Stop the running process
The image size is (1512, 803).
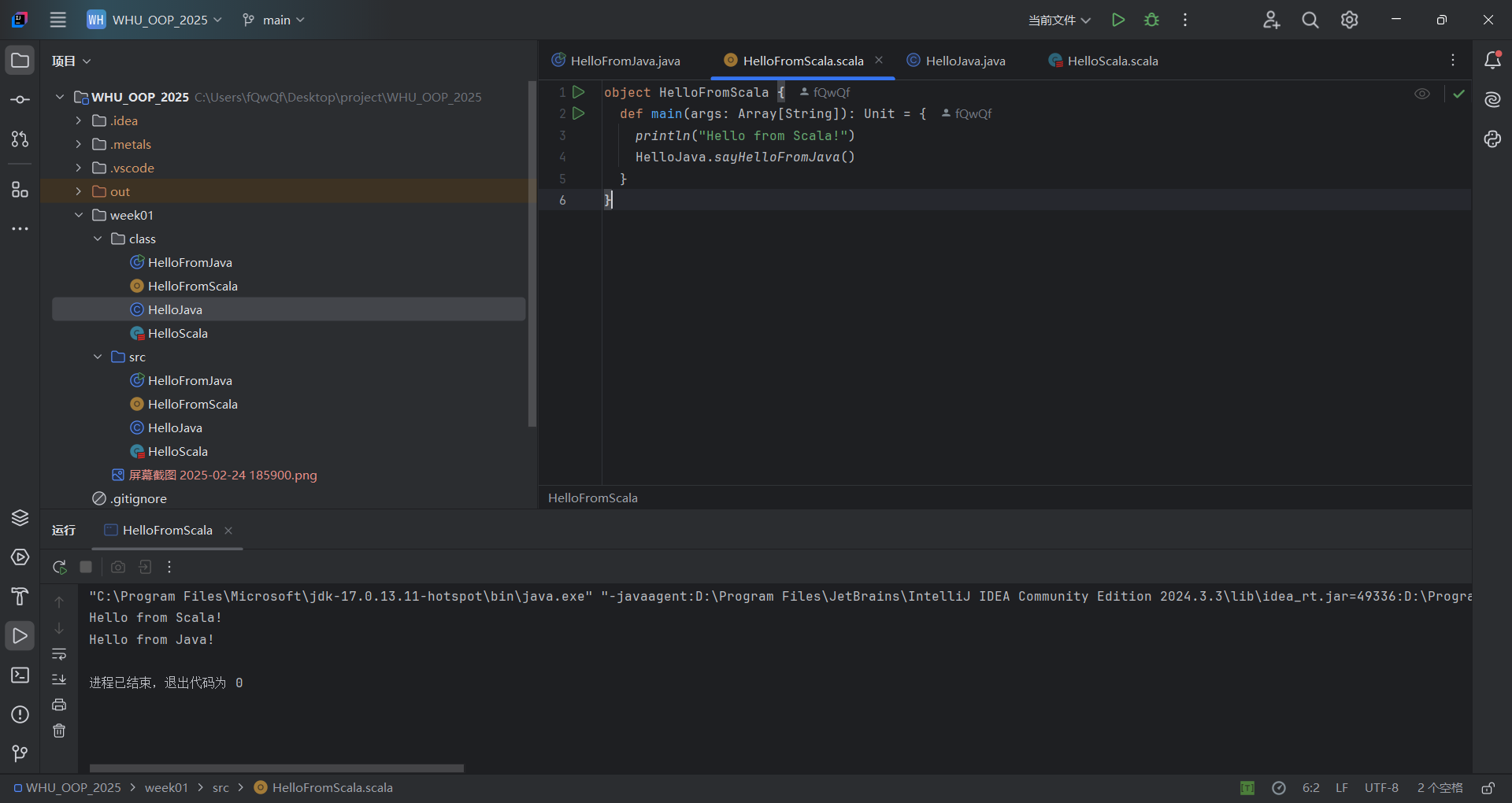click(87, 567)
